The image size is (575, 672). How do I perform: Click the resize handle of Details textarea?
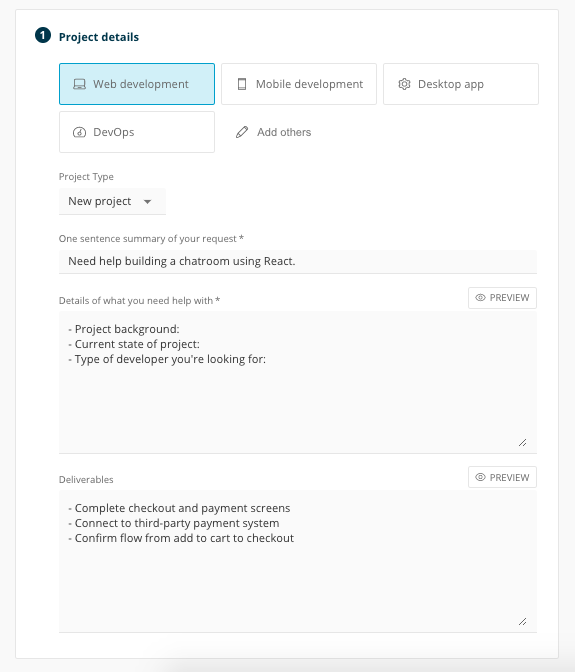(522, 443)
